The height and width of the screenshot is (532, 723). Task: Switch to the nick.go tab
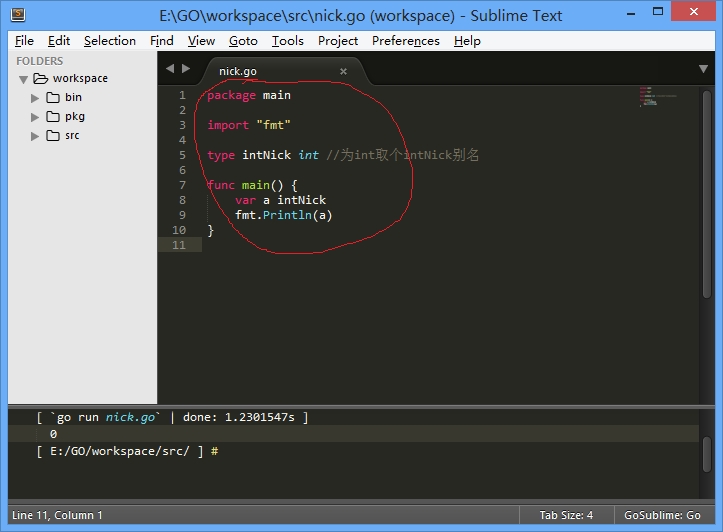click(237, 71)
